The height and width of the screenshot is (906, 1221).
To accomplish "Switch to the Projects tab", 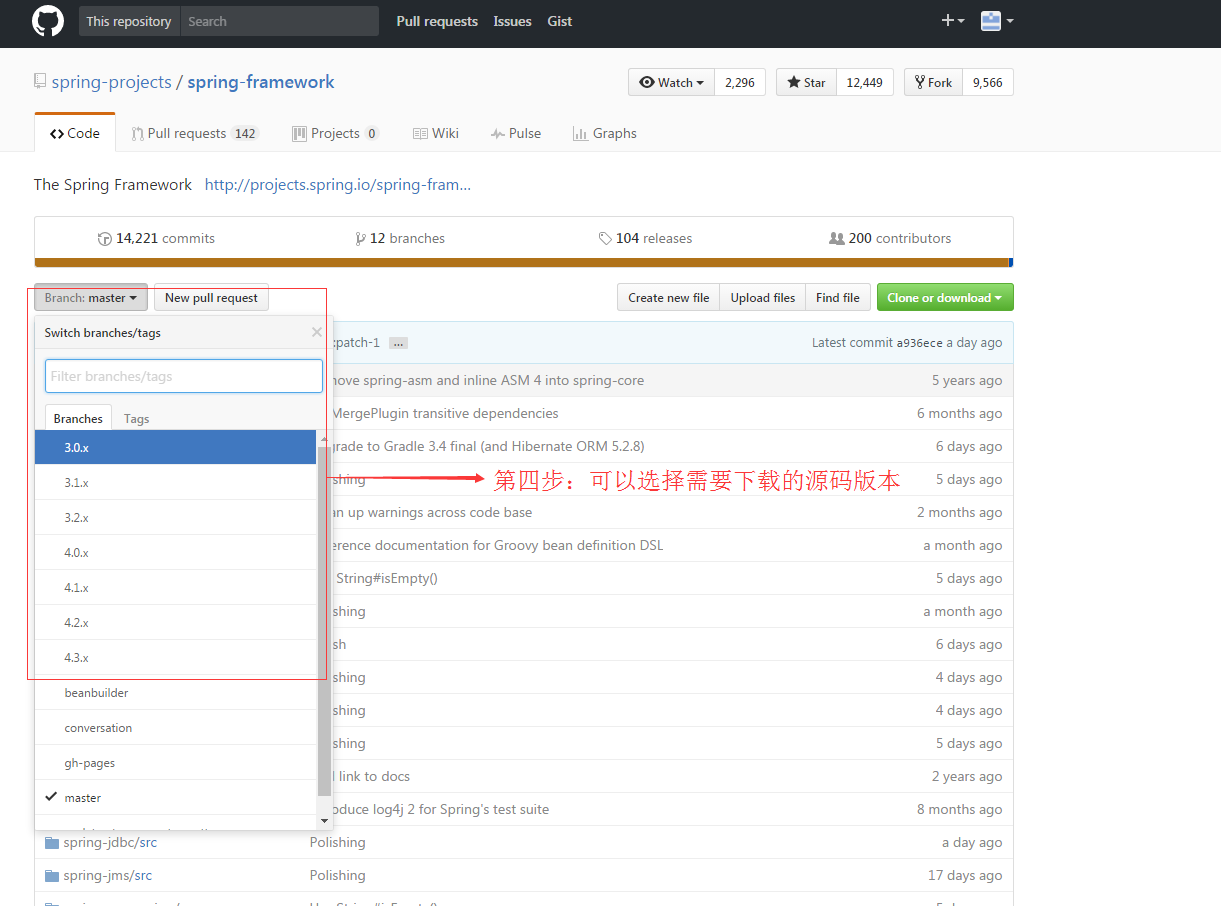I will point(335,133).
